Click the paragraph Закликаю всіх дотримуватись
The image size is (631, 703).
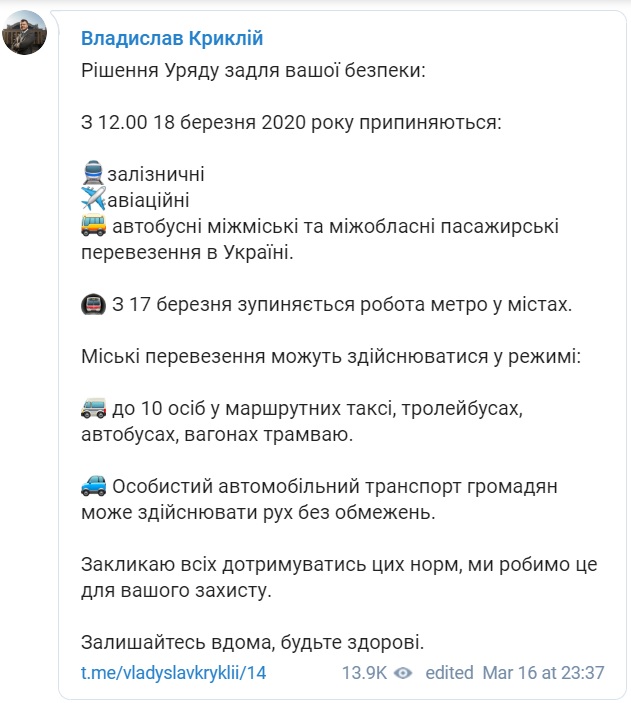tap(338, 577)
